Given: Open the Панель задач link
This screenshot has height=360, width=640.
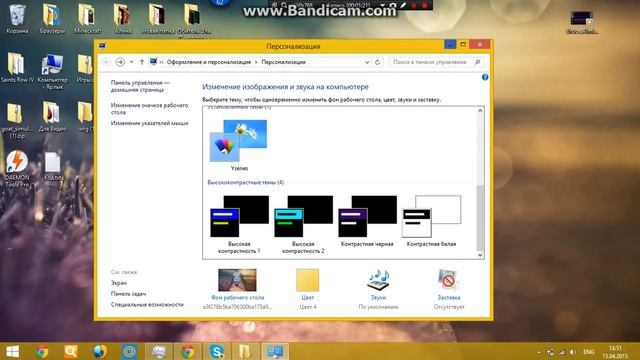Looking at the screenshot, I should [128, 293].
